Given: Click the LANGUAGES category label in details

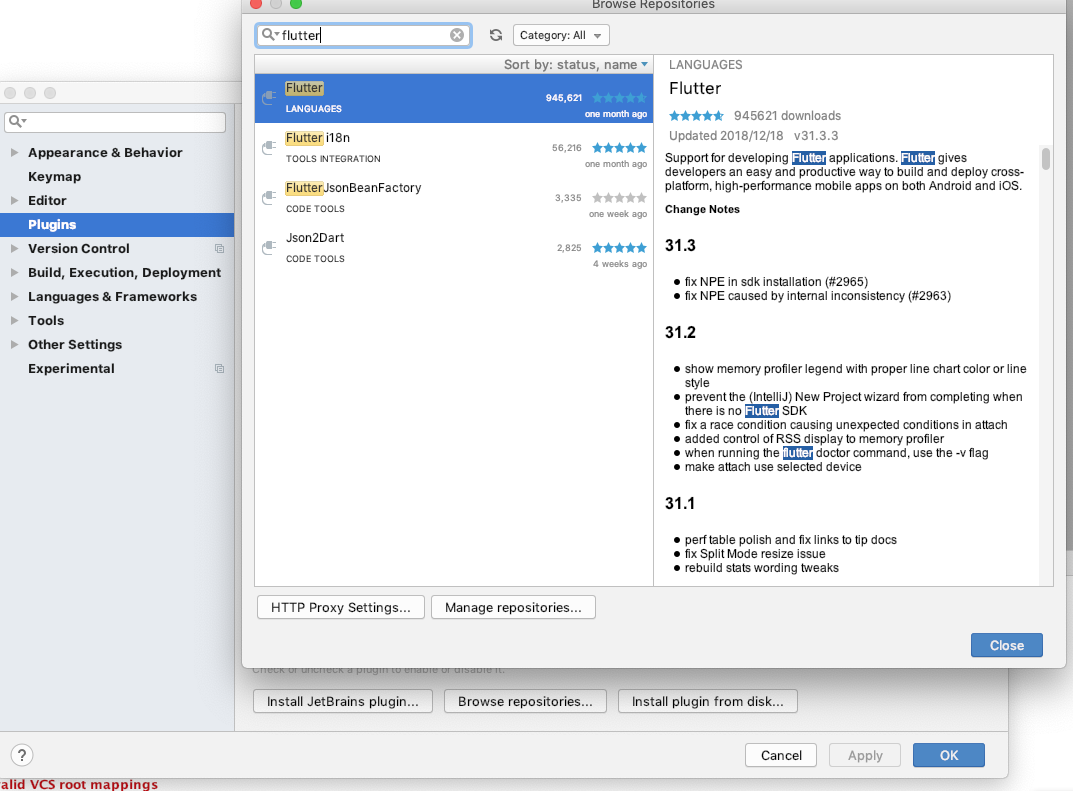Looking at the screenshot, I should [x=706, y=64].
